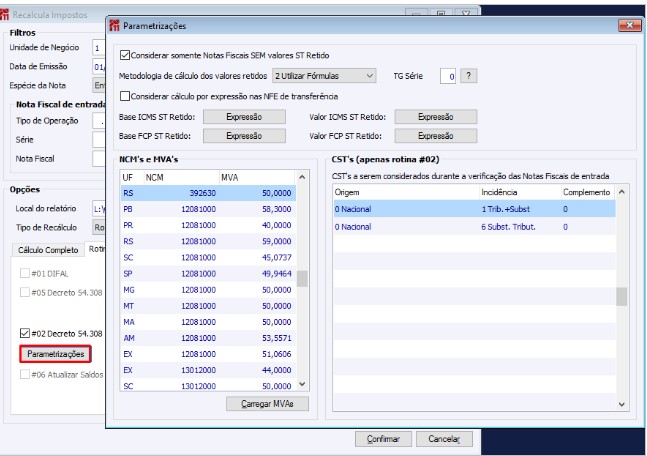Click down arrow of NCM table scrollbar
Viewport: 647px width, 456px height.
pyautogui.click(x=302, y=384)
